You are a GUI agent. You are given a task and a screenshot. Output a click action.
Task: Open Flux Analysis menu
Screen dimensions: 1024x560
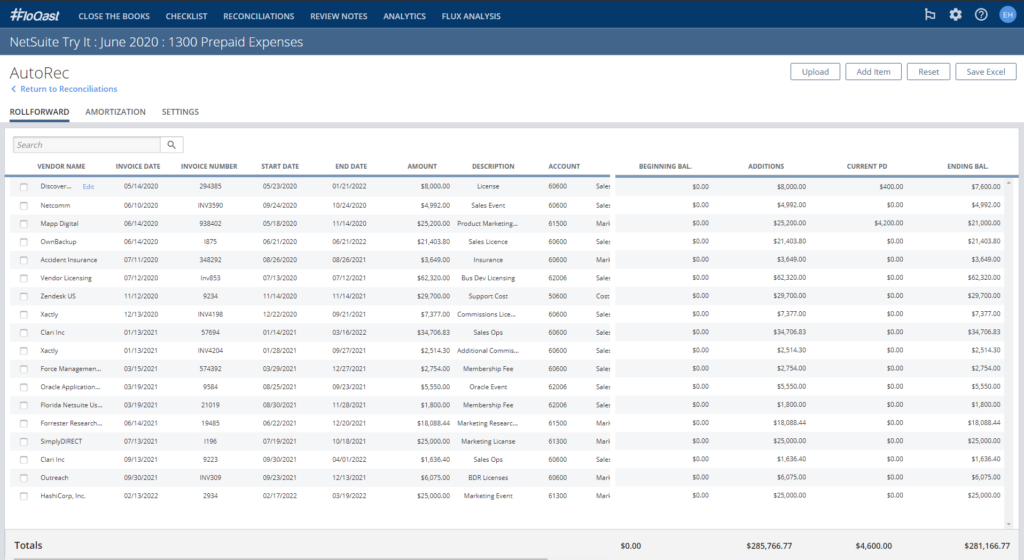(471, 16)
